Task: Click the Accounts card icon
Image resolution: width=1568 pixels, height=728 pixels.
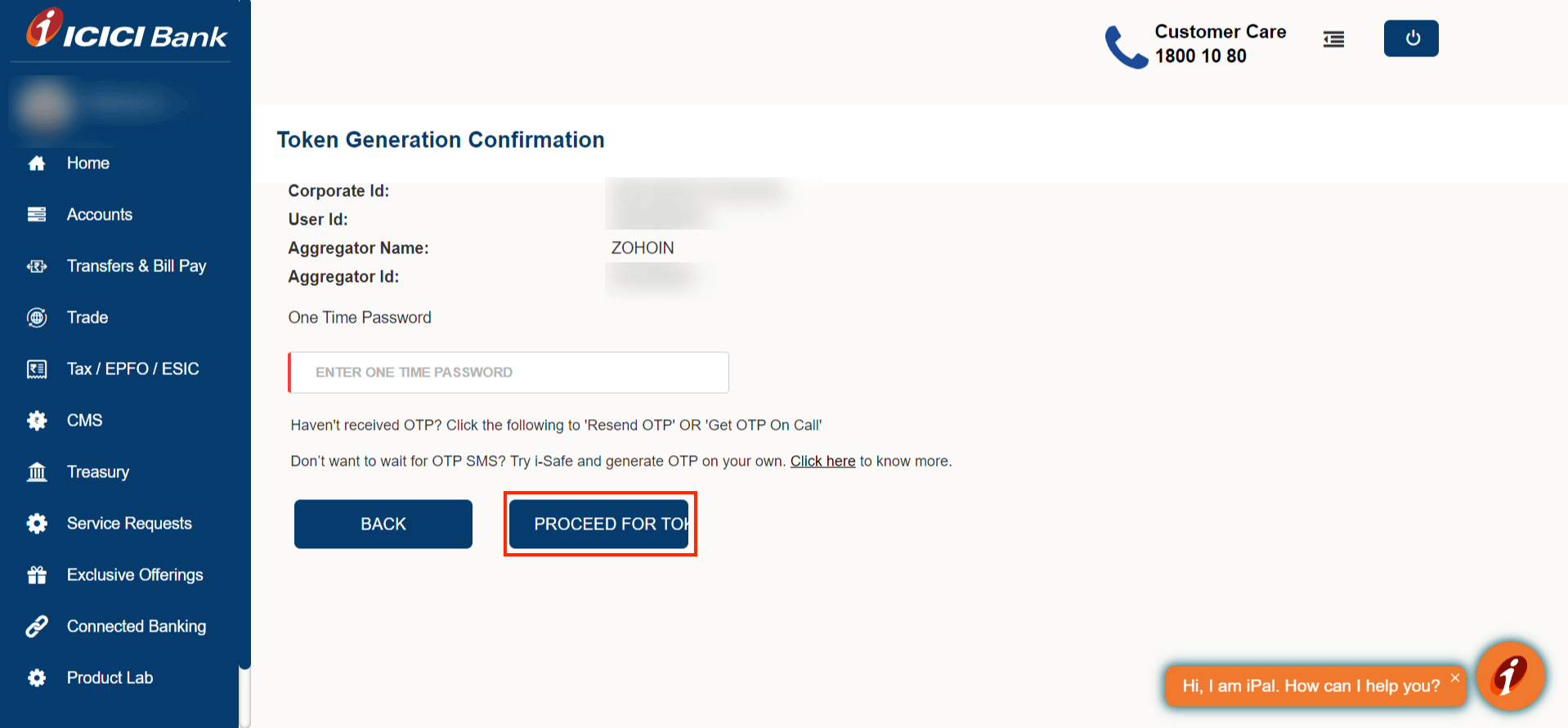Action: (x=37, y=215)
